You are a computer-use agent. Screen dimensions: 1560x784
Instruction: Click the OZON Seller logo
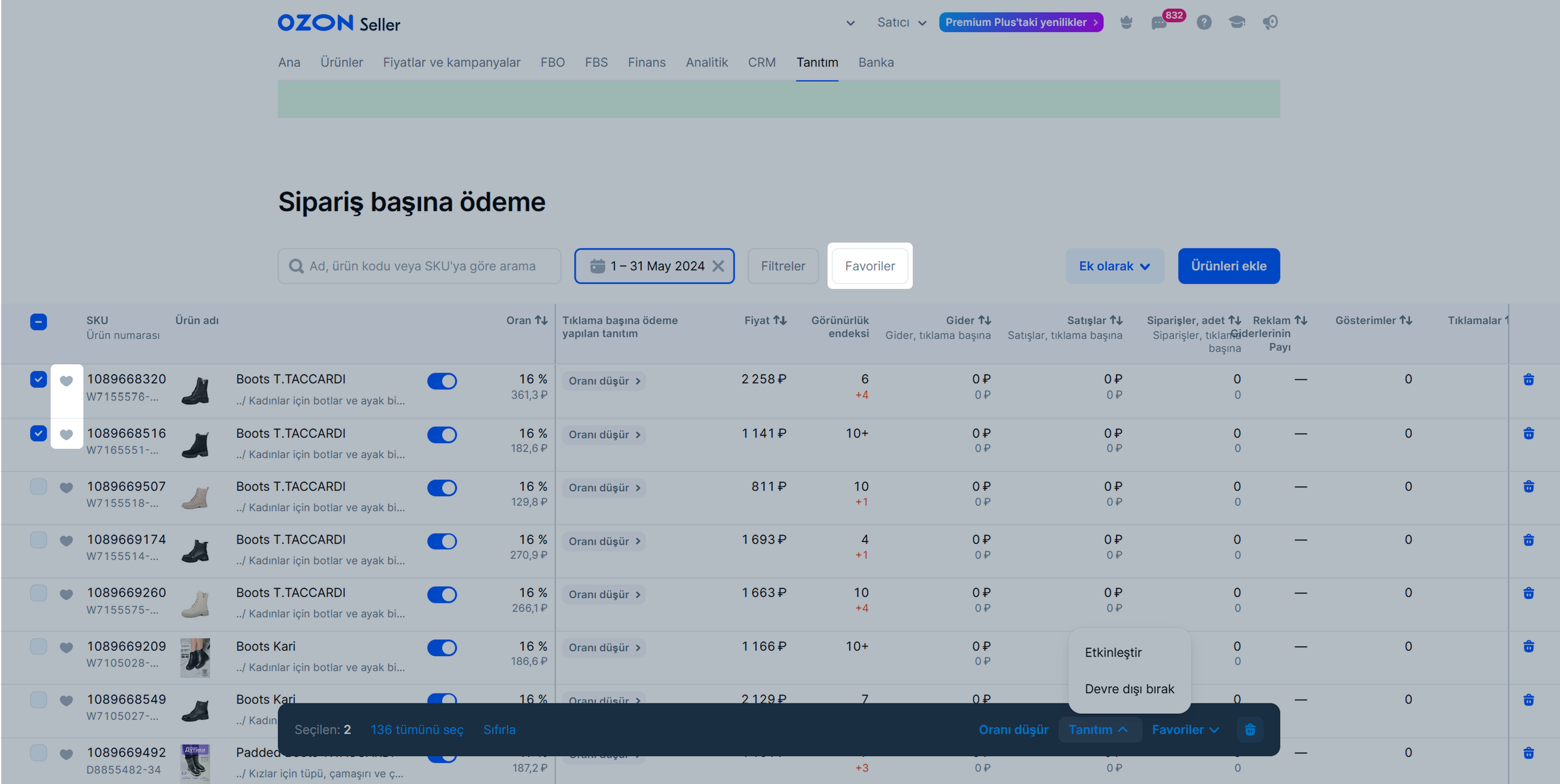pyautogui.click(x=339, y=23)
